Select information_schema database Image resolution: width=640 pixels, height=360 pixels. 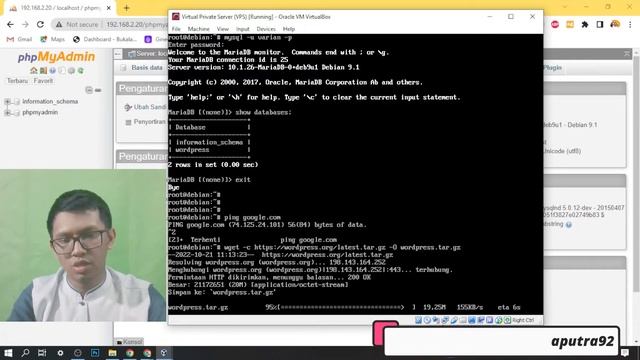(x=50, y=101)
